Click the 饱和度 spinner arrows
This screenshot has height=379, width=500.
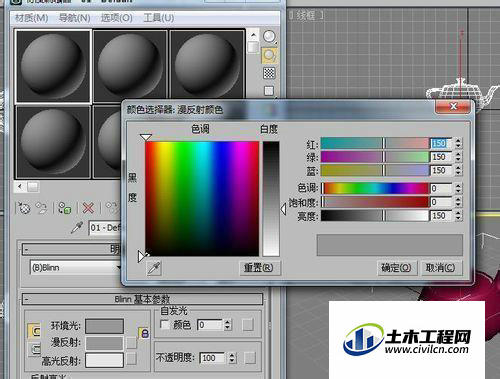tap(458, 202)
